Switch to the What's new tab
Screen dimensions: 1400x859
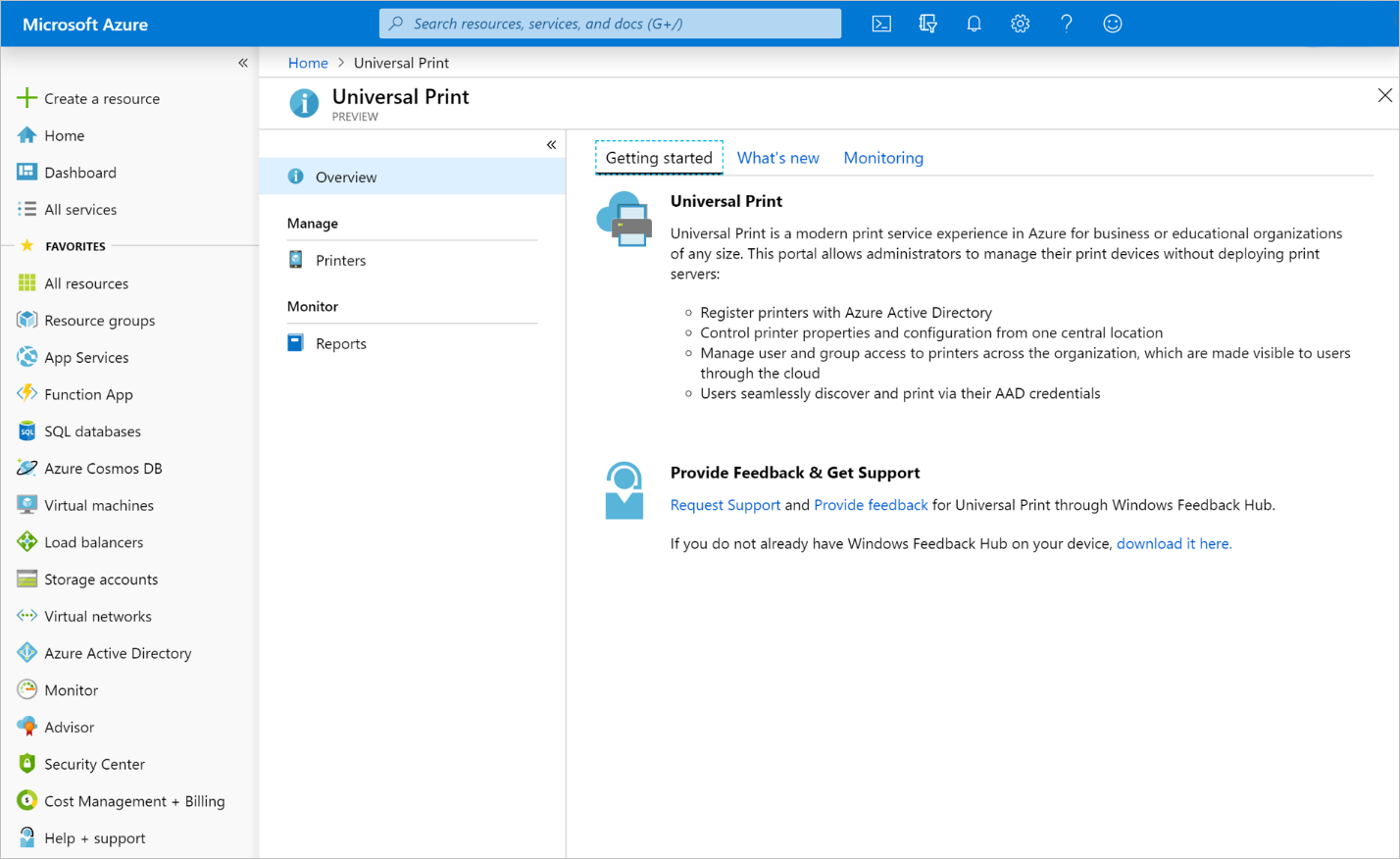coord(777,158)
